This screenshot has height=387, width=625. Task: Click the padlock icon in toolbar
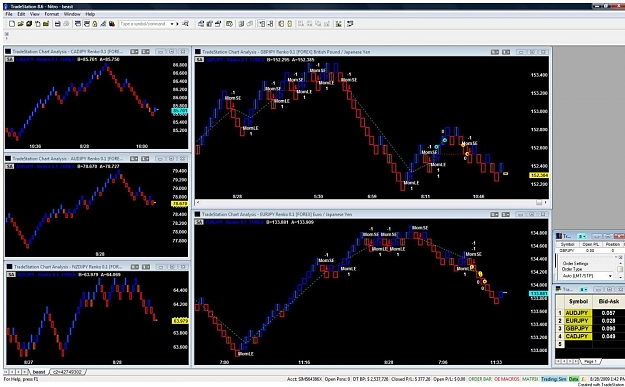click(95, 24)
